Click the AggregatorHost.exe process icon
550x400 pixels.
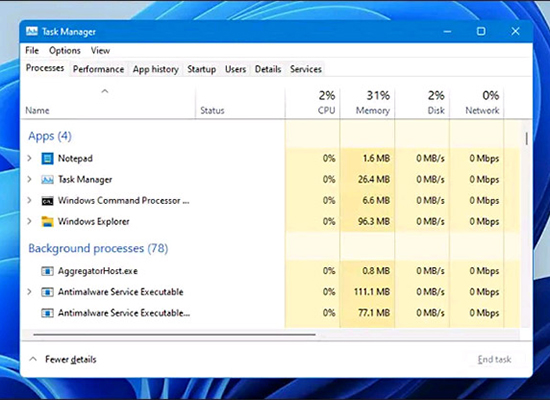(x=47, y=271)
